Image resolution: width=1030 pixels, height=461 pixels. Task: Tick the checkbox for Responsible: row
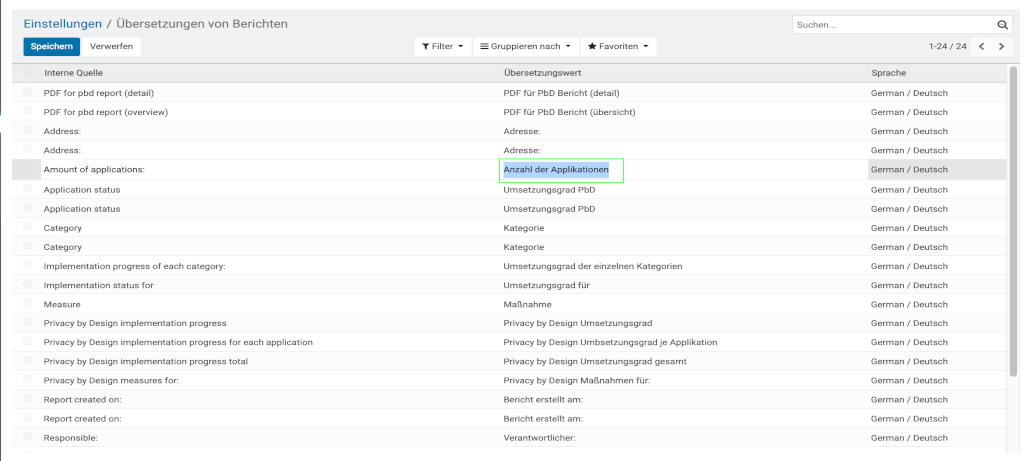[x=28, y=438]
